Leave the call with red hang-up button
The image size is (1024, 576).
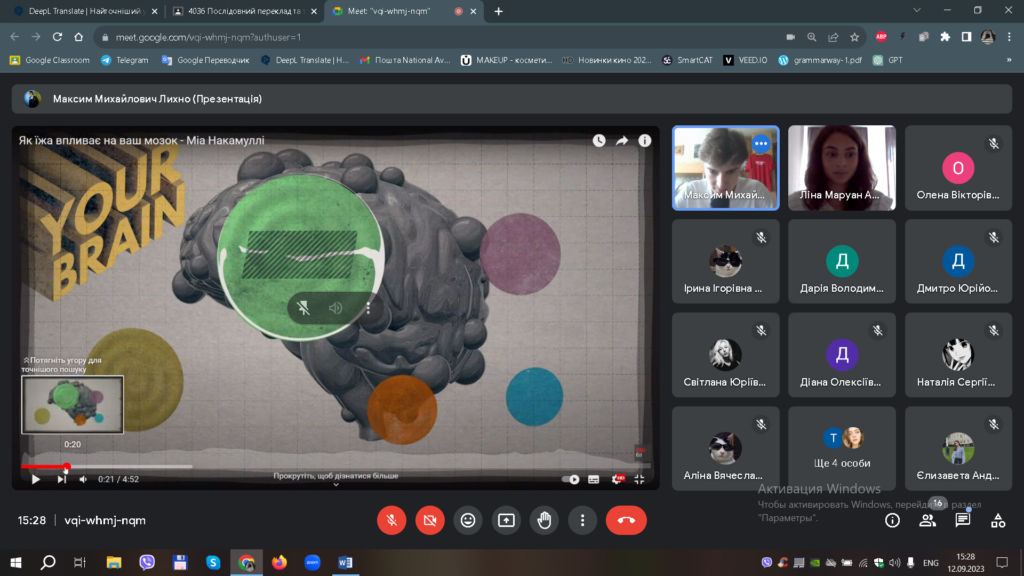[626, 520]
